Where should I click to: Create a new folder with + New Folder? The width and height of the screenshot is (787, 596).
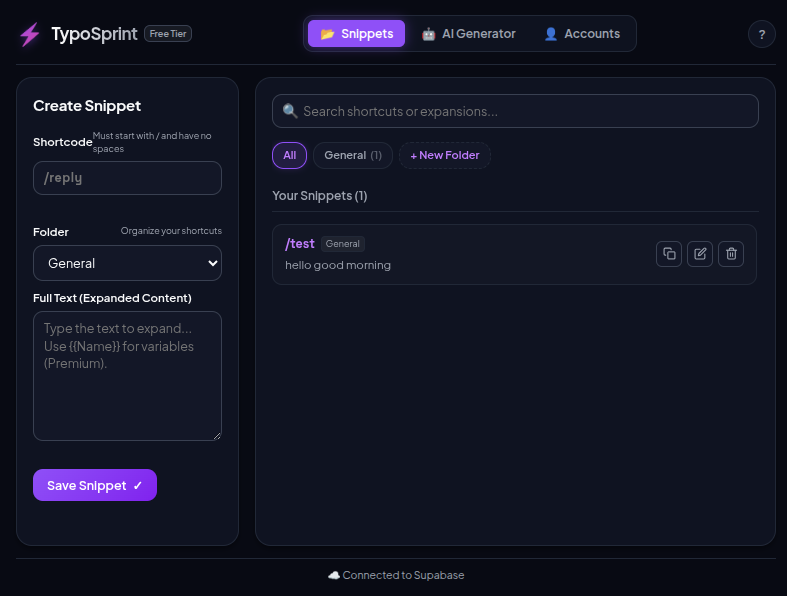(445, 156)
